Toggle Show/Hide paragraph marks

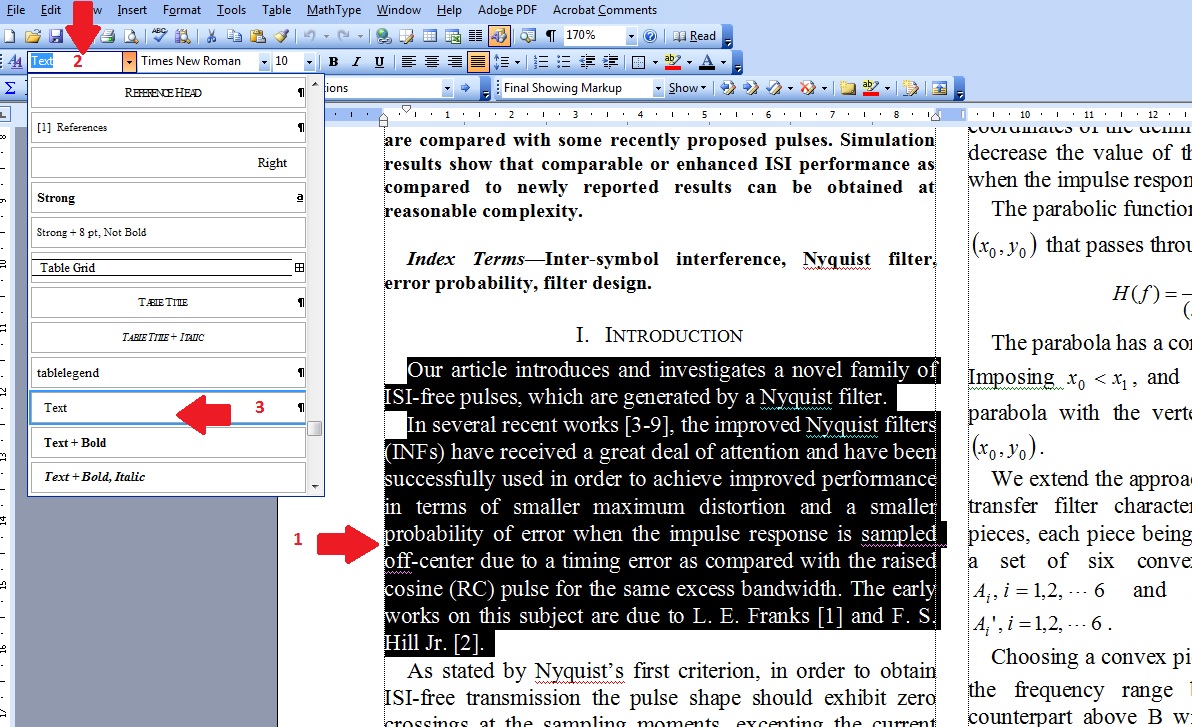pyautogui.click(x=550, y=36)
